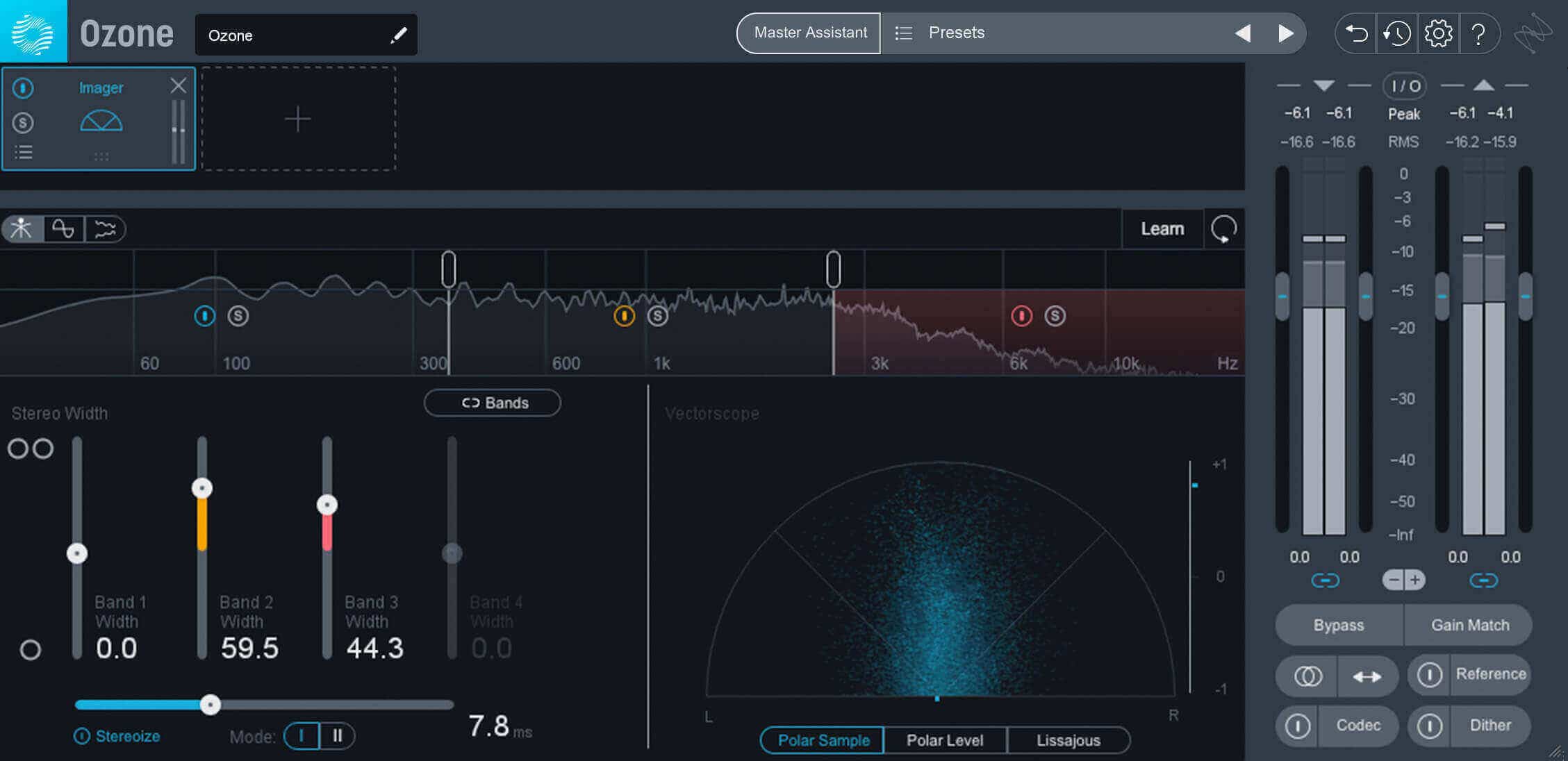The image size is (1568, 761).
Task: Open the Master Assistant
Action: pos(809,33)
